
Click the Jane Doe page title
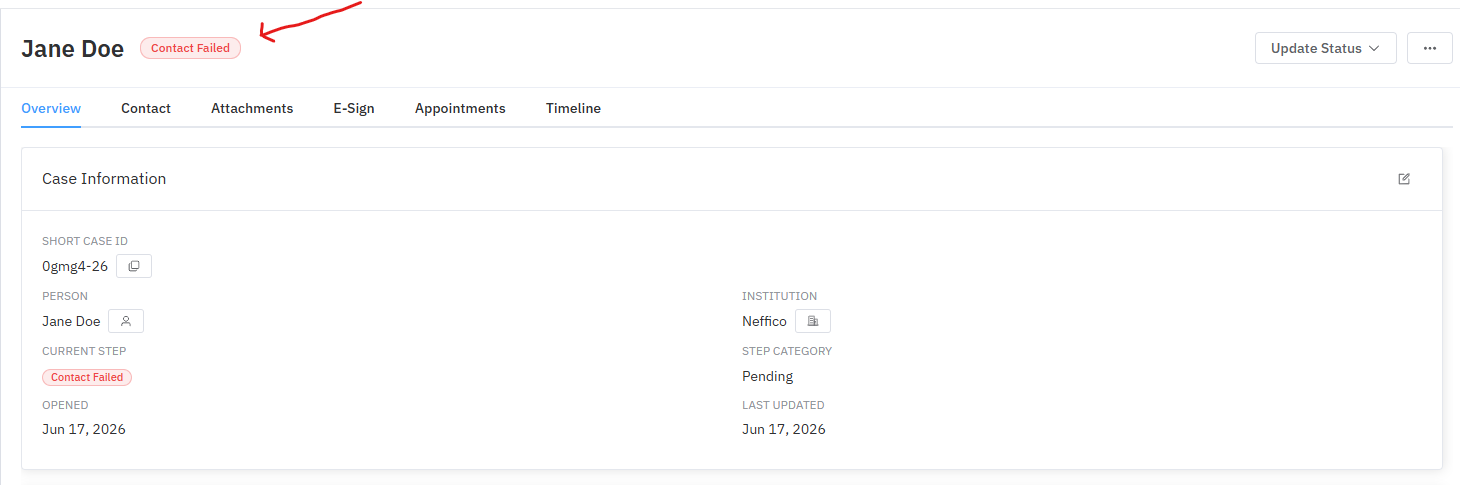pyautogui.click(x=73, y=48)
